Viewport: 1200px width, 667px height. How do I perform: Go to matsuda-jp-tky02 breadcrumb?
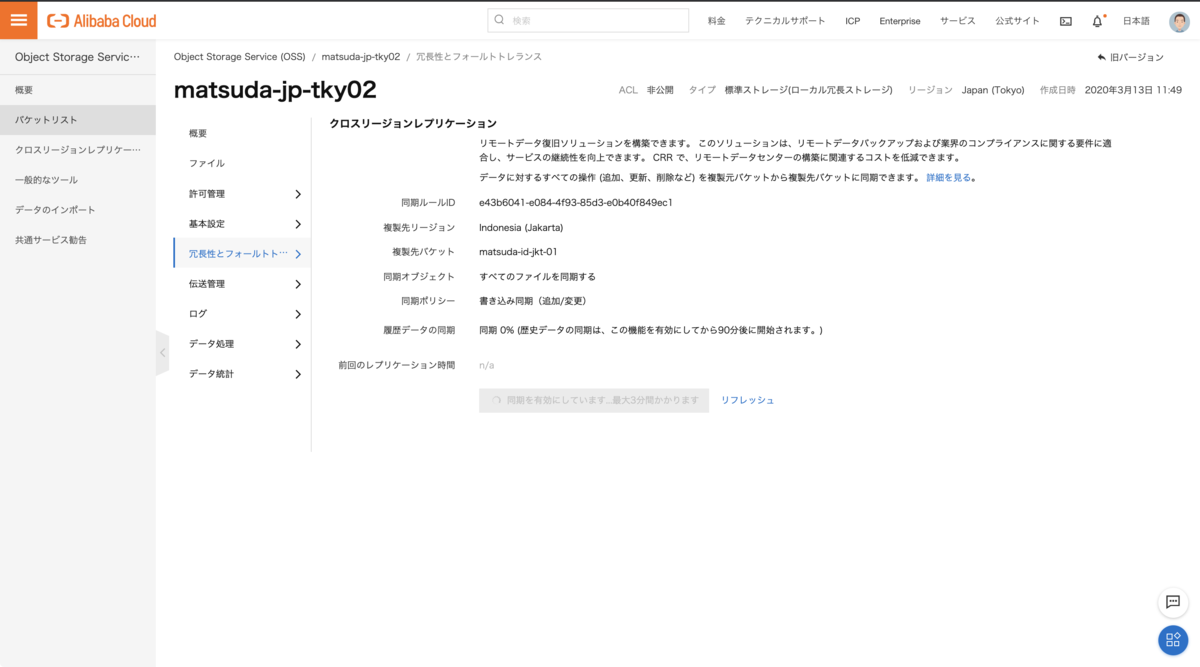click(x=360, y=57)
